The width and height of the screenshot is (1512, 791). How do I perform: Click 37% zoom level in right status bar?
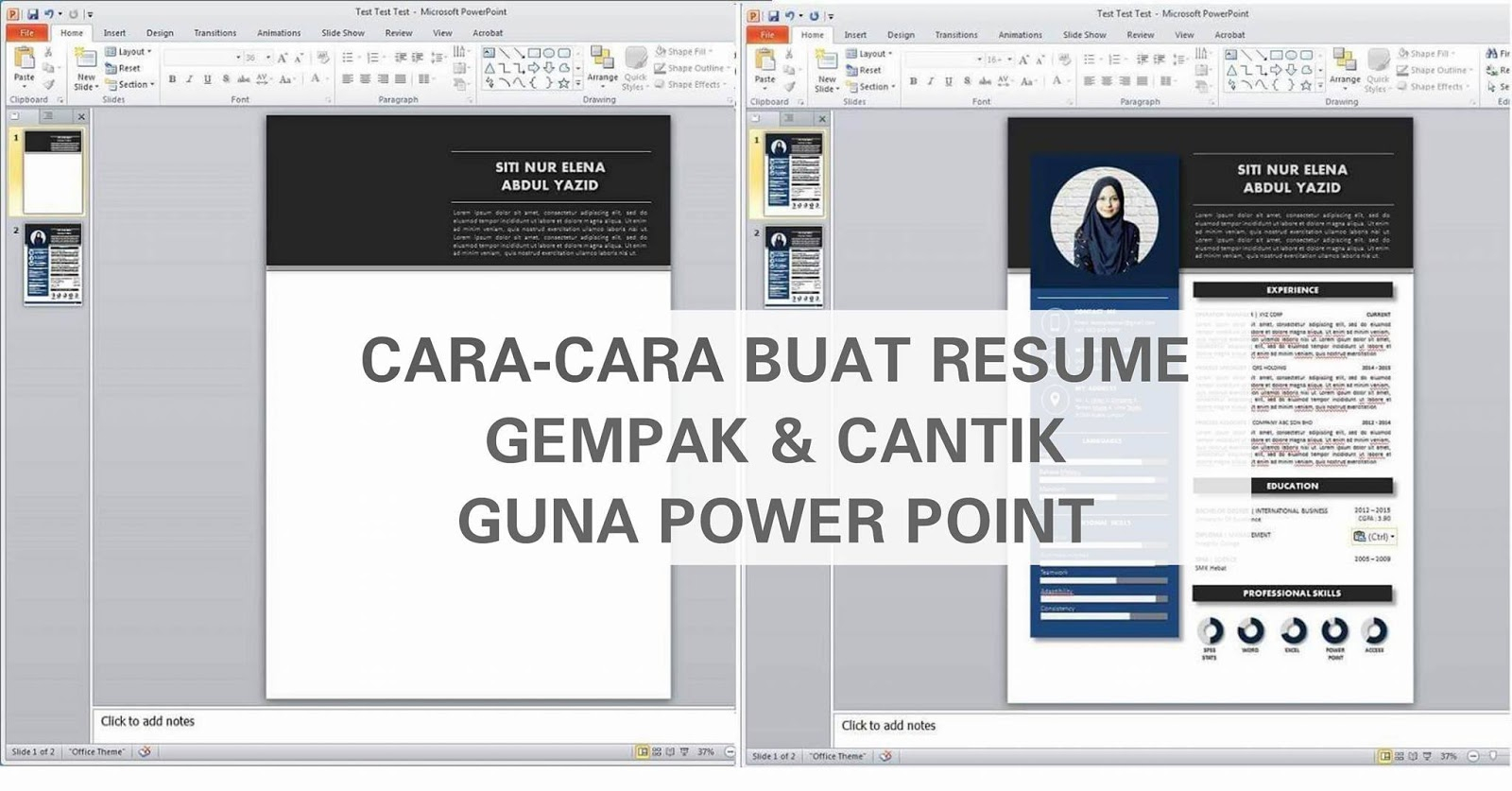click(x=1448, y=757)
